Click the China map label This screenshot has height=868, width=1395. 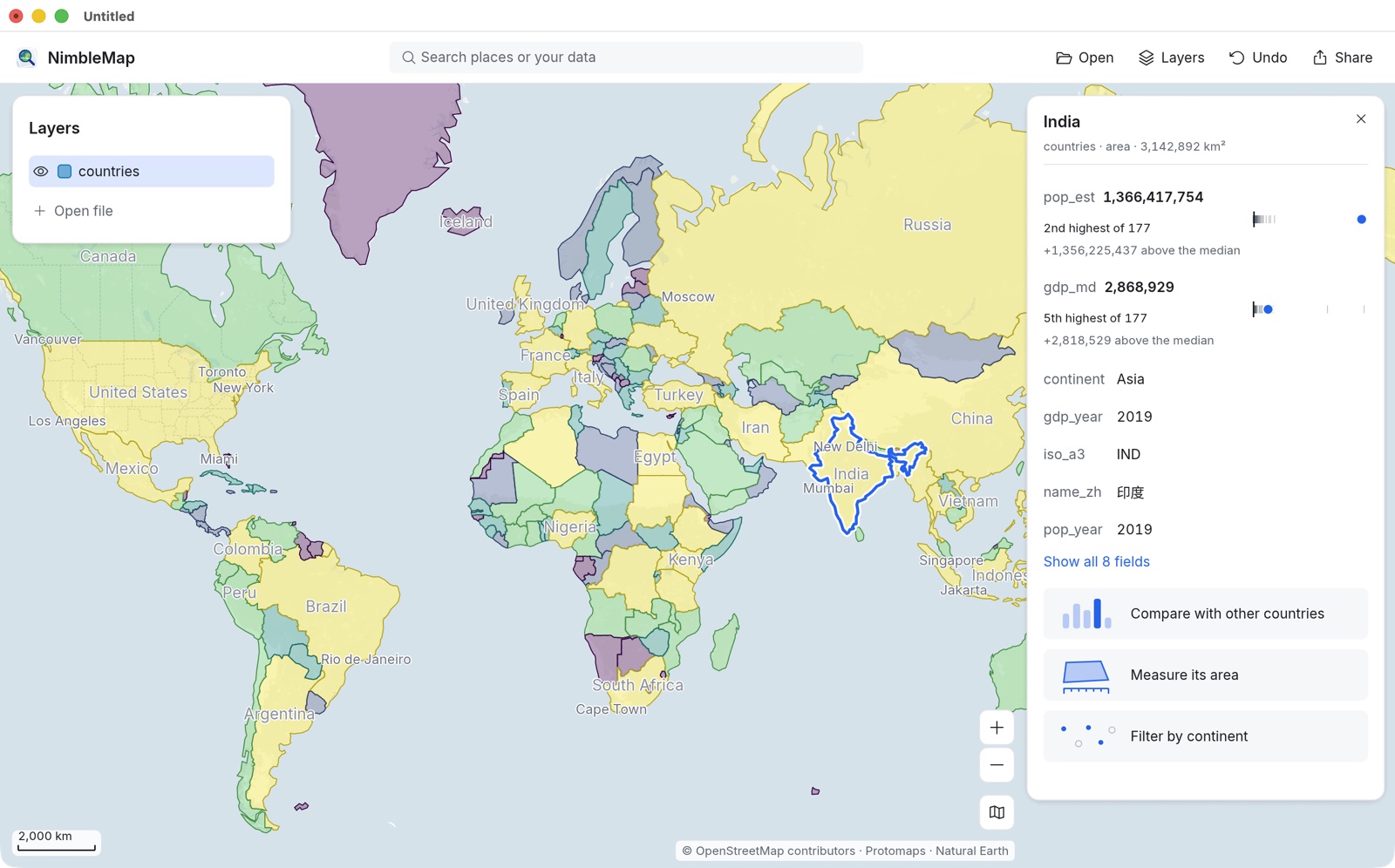971,418
